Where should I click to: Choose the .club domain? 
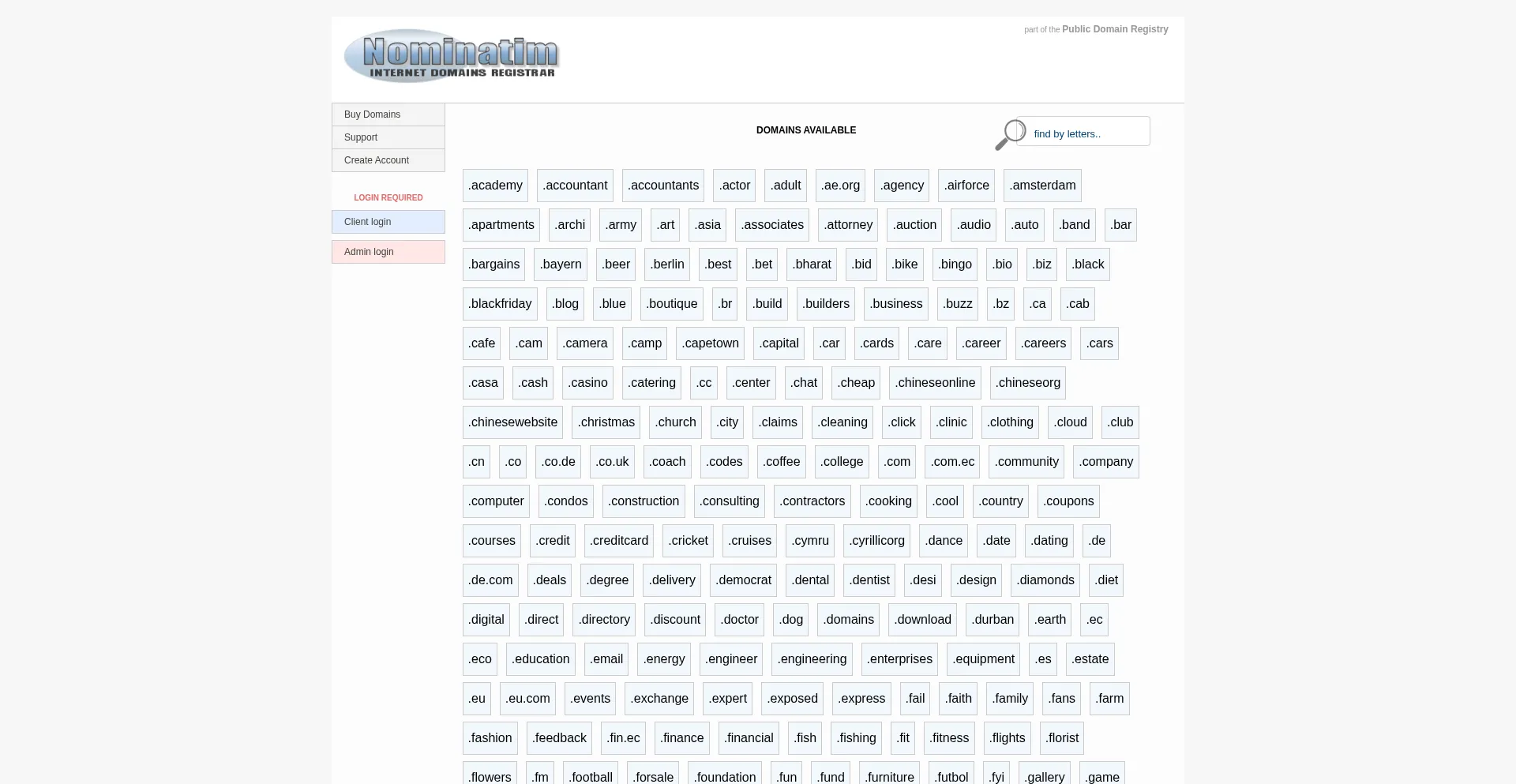tap(1120, 422)
